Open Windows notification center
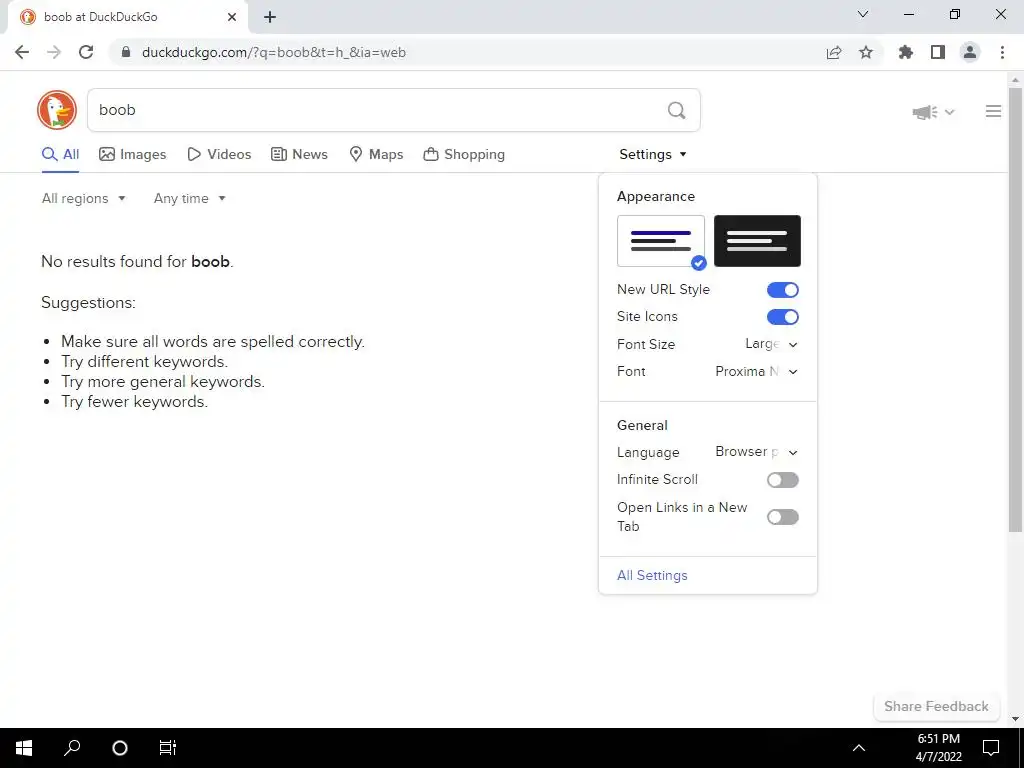Viewport: 1024px width, 768px height. point(991,748)
